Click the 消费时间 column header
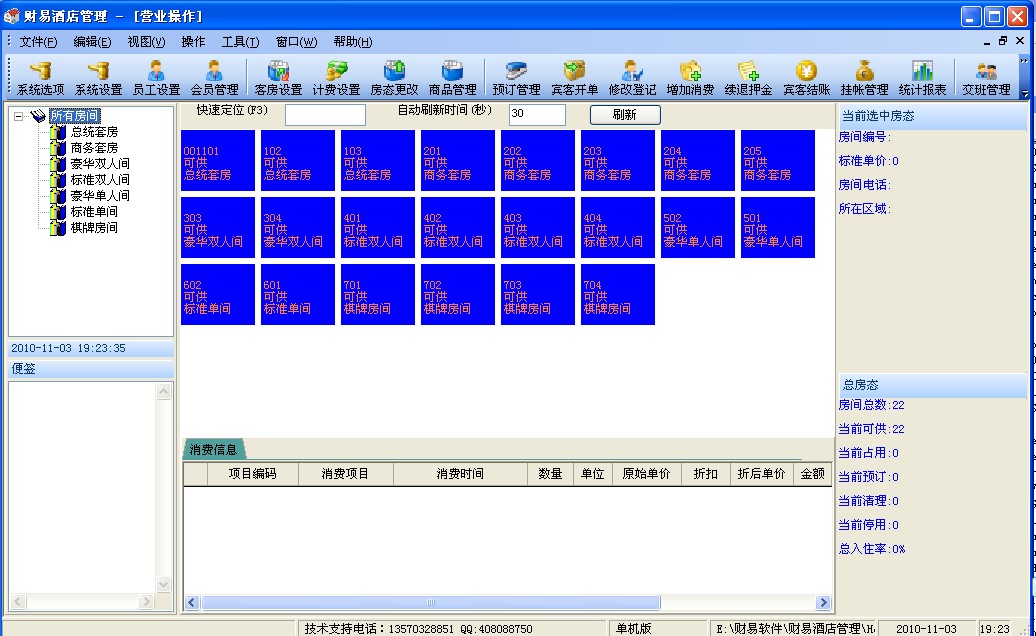 pyautogui.click(x=460, y=474)
